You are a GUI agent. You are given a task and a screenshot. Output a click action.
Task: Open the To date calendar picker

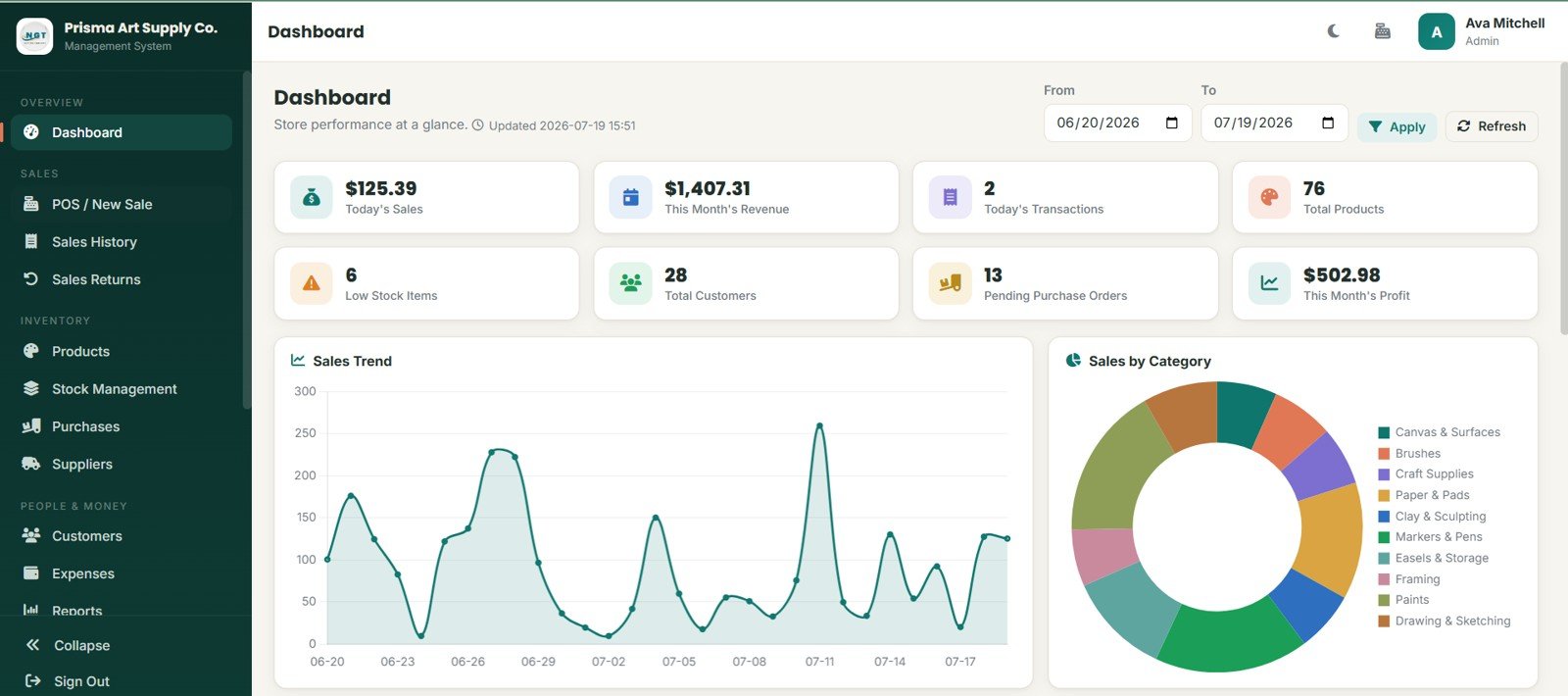tap(1328, 123)
